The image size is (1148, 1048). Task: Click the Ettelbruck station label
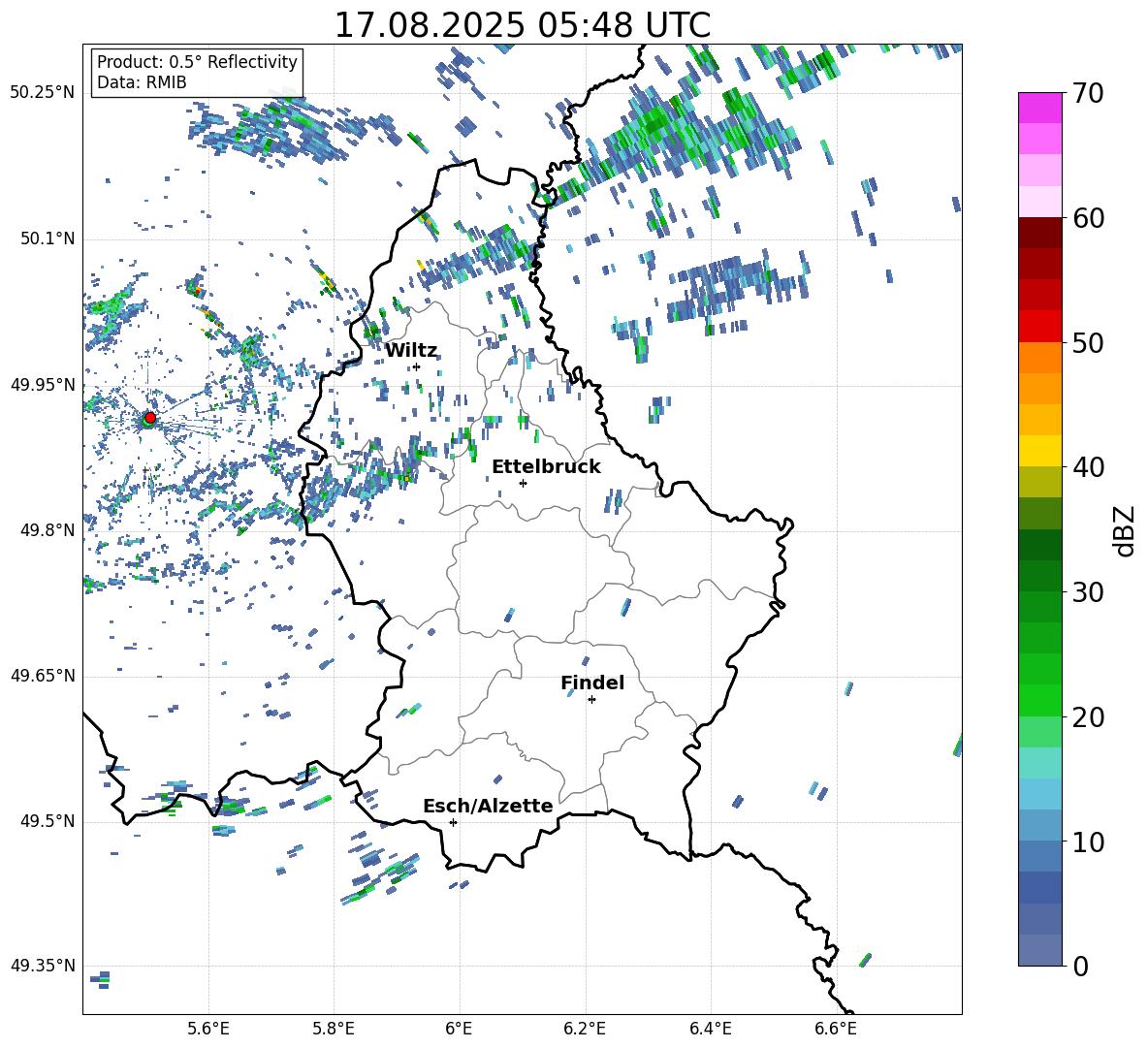pos(546,467)
